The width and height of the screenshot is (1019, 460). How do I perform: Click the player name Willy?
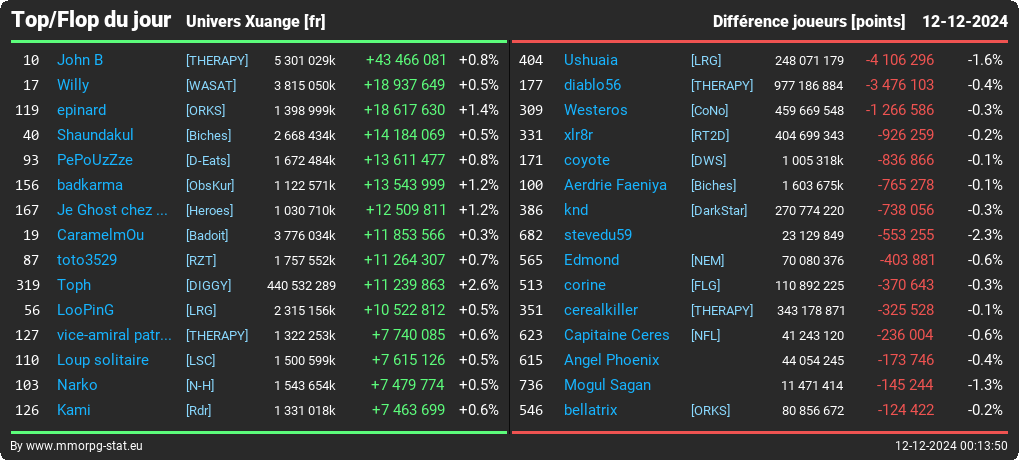click(x=73, y=85)
